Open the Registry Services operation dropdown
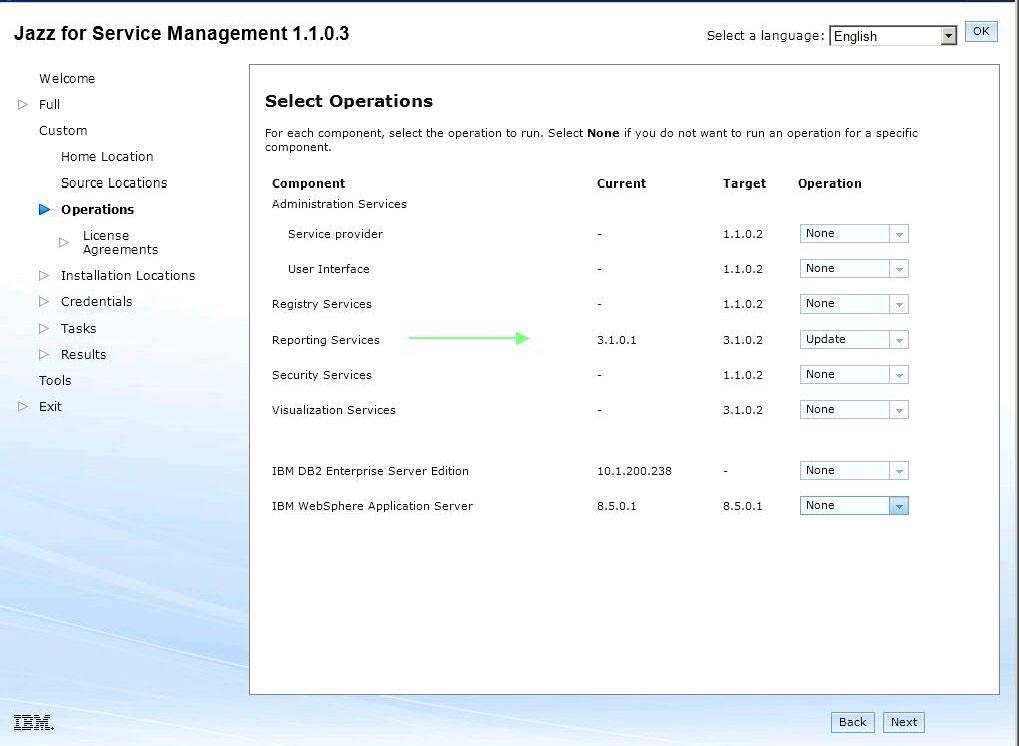The image size is (1019, 746). (854, 303)
